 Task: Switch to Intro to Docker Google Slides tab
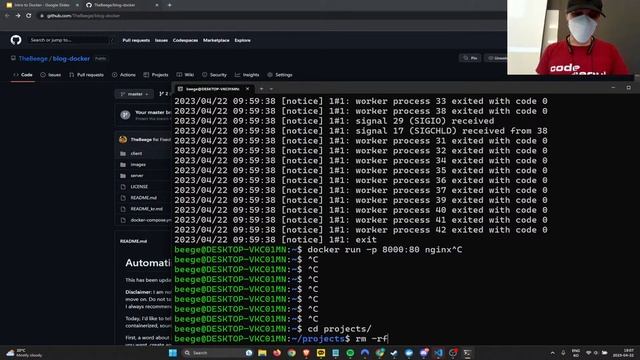(x=41, y=5)
